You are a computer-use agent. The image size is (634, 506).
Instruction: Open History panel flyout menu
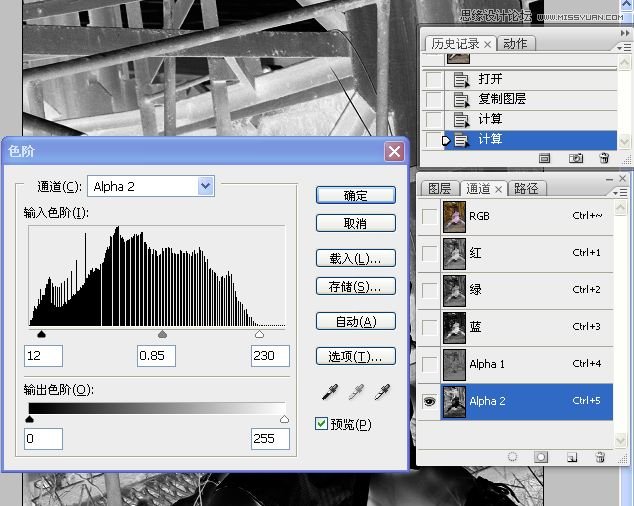[625, 48]
